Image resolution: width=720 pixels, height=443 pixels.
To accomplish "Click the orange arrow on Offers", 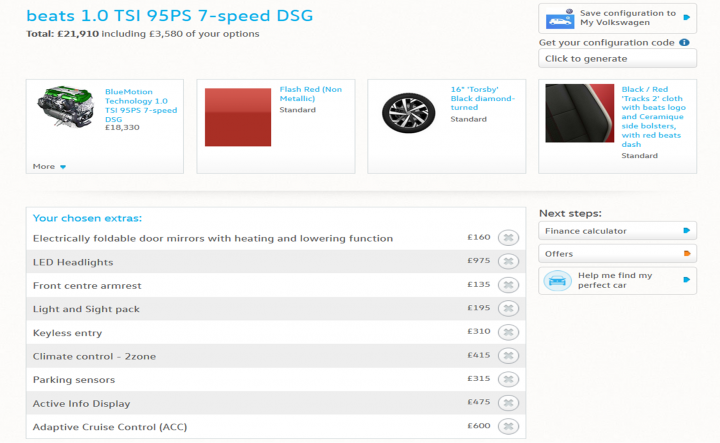I will (687, 253).
